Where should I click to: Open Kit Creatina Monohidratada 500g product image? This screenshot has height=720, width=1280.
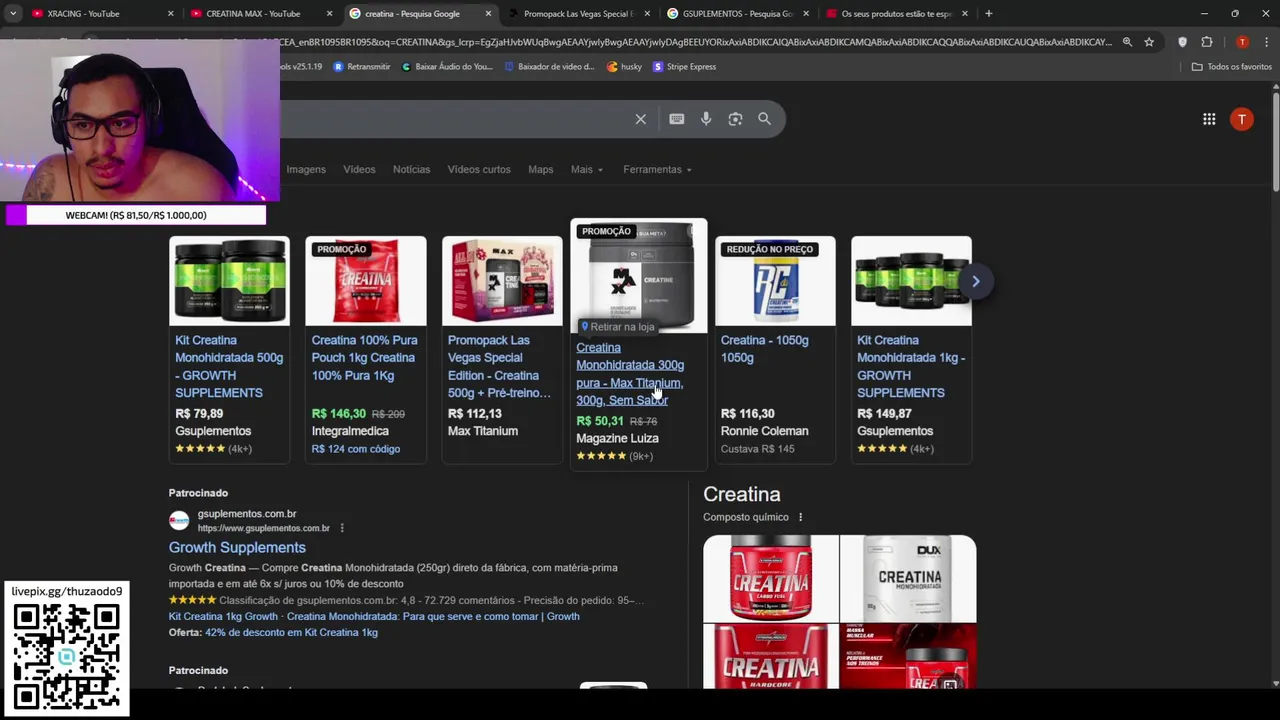pyautogui.click(x=229, y=281)
